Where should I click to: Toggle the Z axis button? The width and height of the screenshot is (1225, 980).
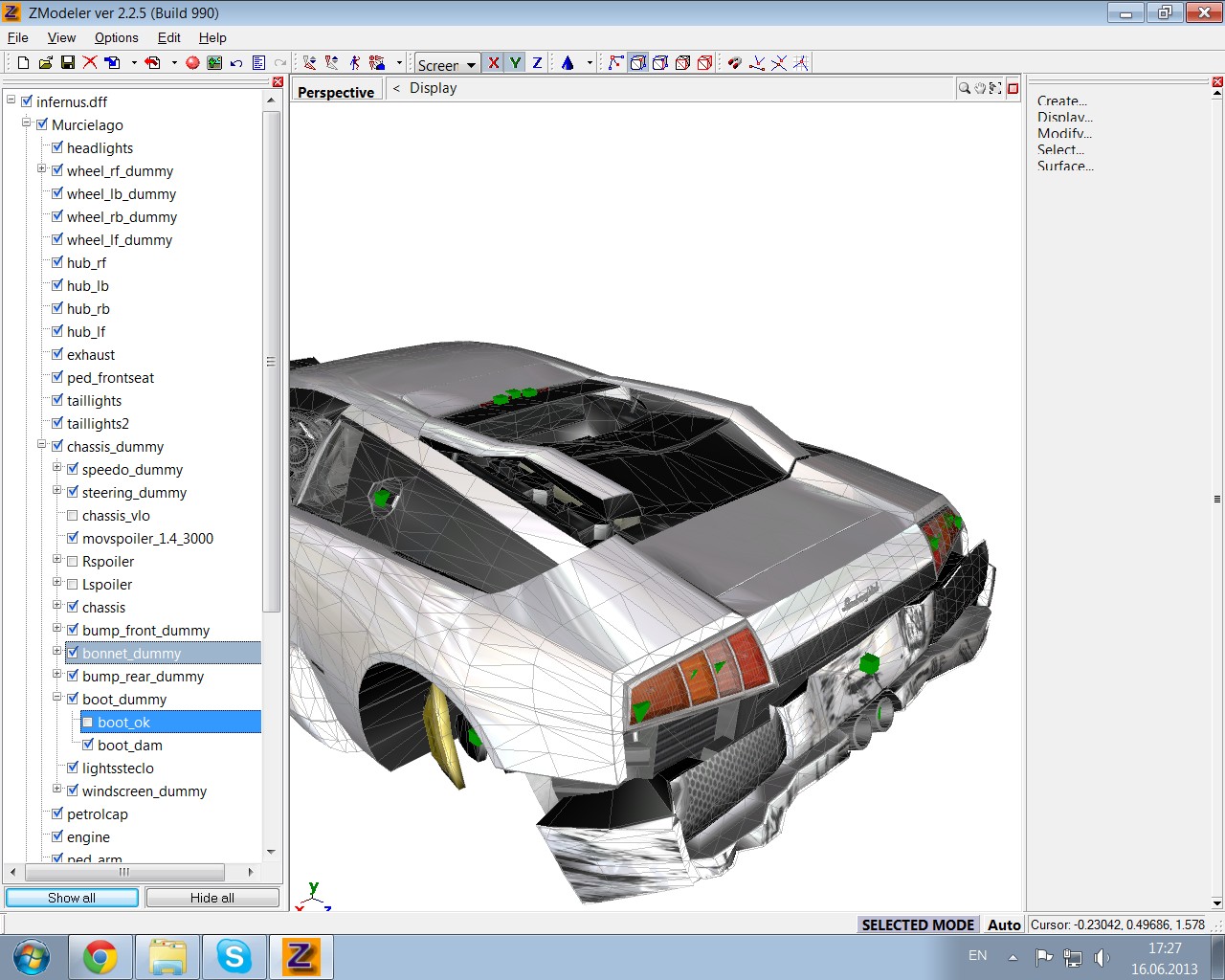click(x=537, y=62)
